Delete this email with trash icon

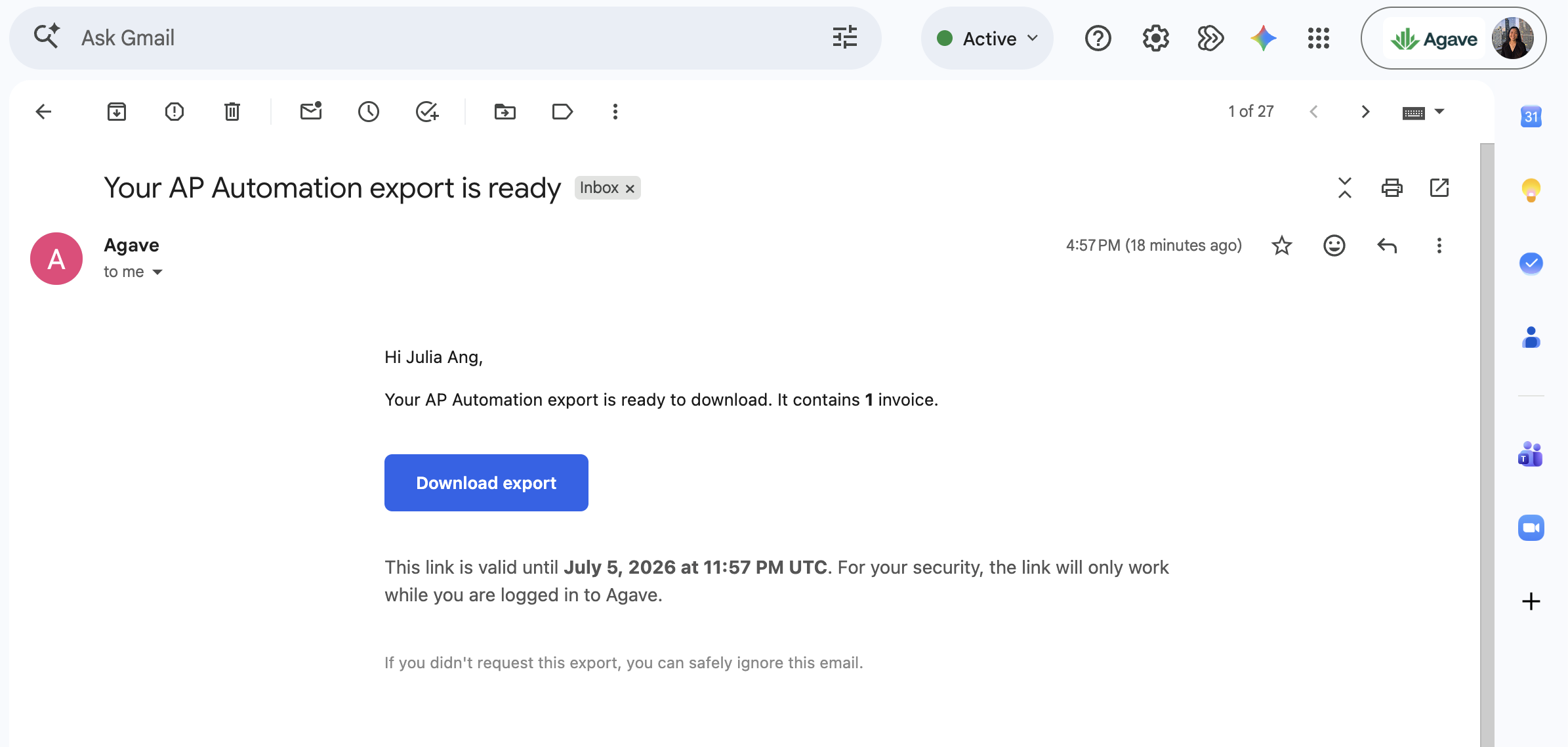pos(232,112)
